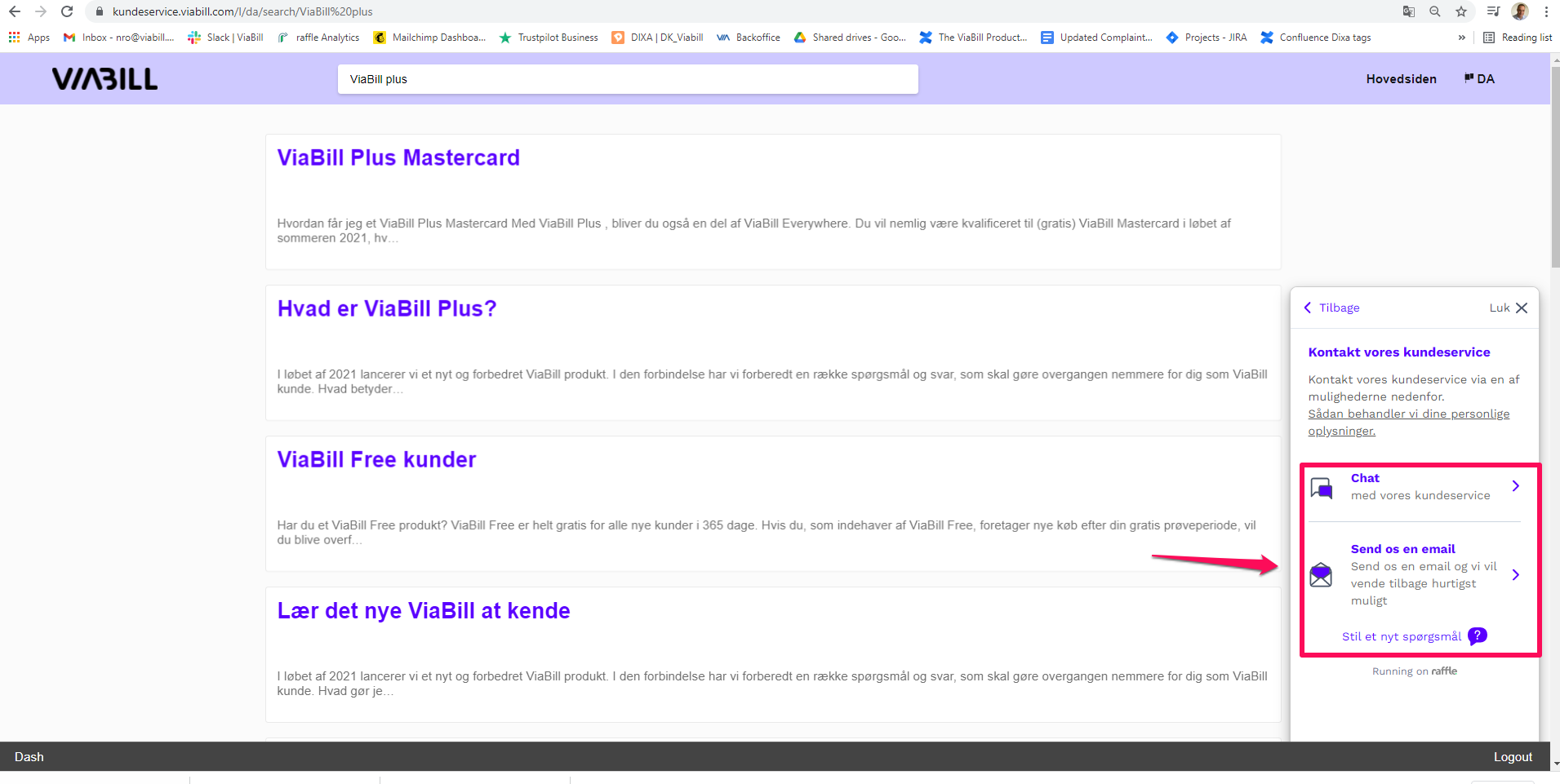Open the Reading list
1560x784 pixels.
tap(1518, 38)
